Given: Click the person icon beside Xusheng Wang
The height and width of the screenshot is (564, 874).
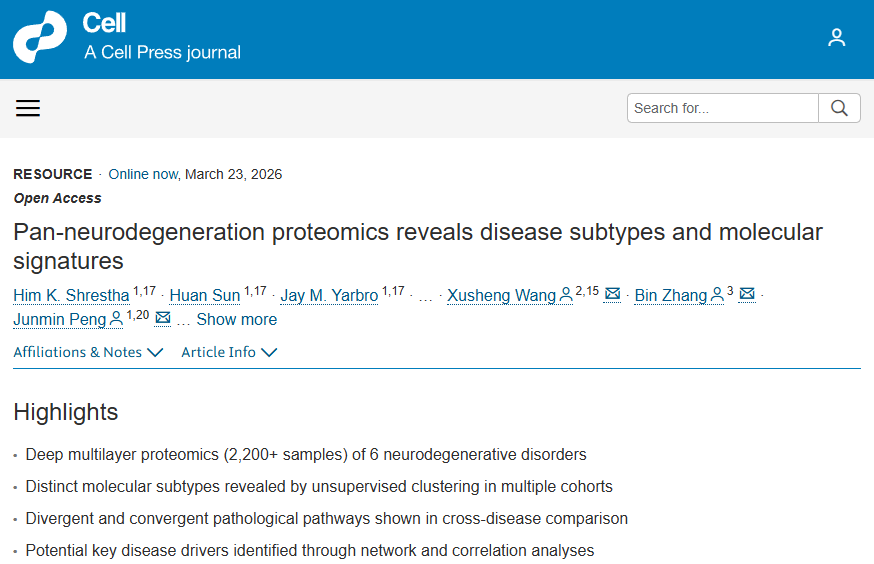Looking at the screenshot, I should coord(566,295).
